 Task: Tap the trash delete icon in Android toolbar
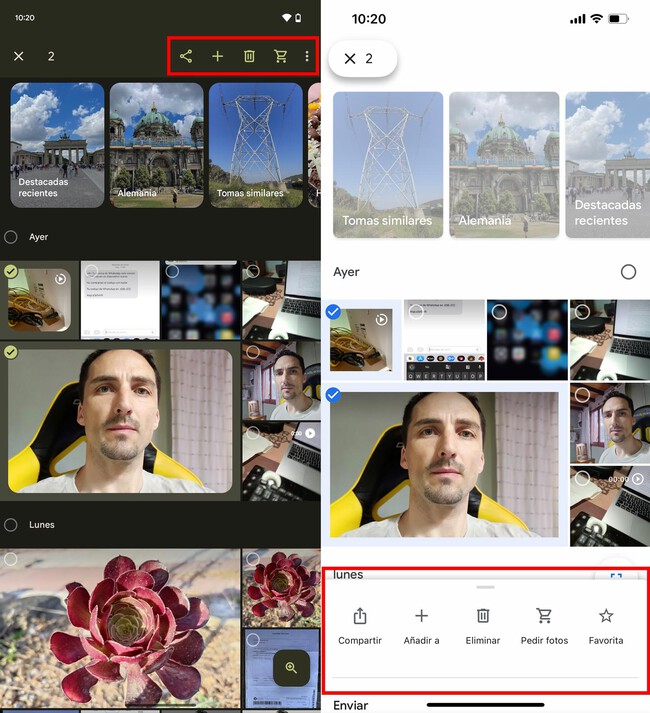[x=249, y=56]
